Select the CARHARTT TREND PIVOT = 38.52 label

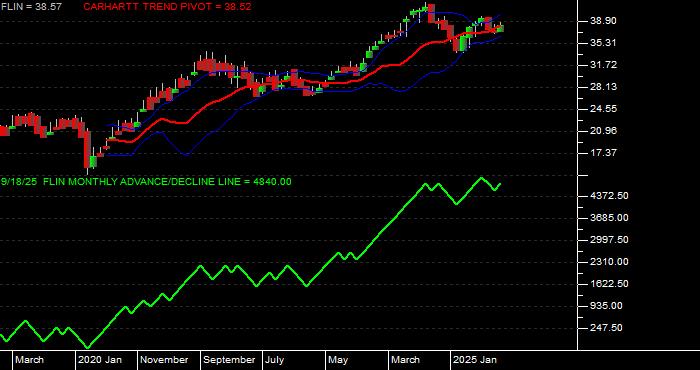(167, 7)
